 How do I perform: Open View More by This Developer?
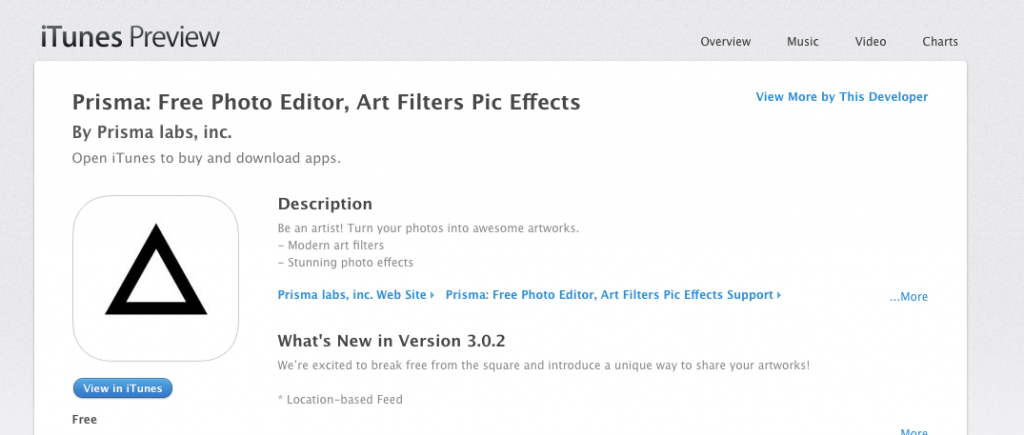tap(842, 97)
